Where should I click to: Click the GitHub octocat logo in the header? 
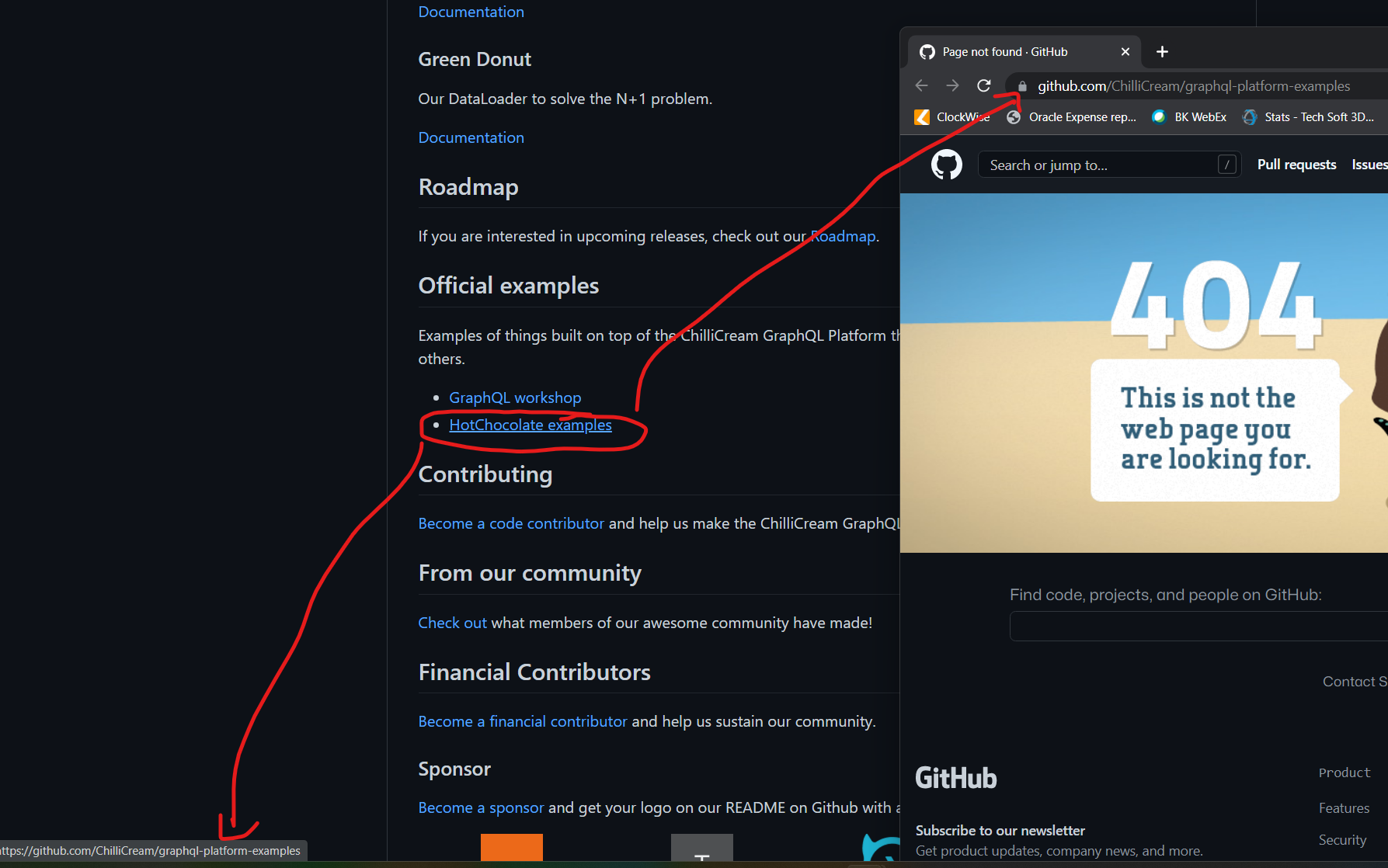(x=946, y=165)
